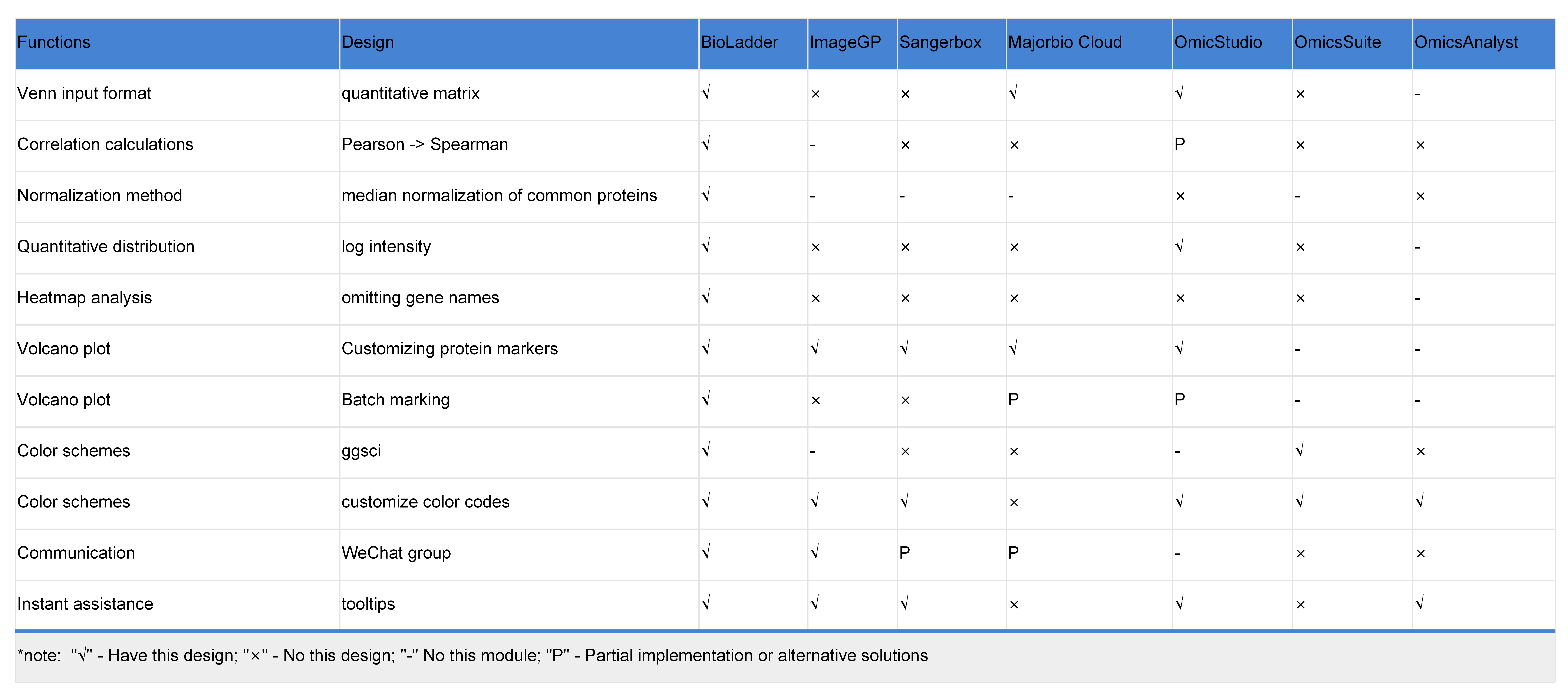This screenshot has height=699, width=1568.
Task: Click the 'Pearson -> Spearman' design cell
Action: [x=424, y=145]
